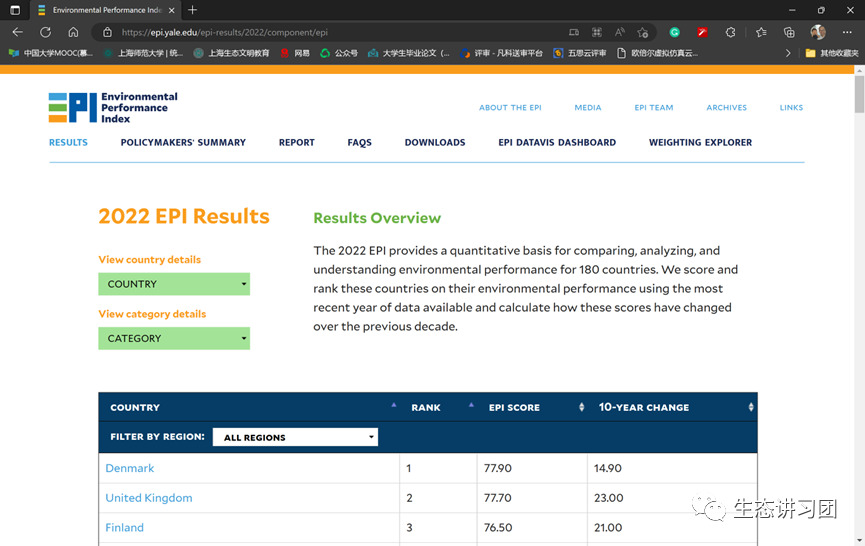Expand the bookmarks bar overflow chevron
Viewport: 865px width, 546px height.
(x=788, y=53)
